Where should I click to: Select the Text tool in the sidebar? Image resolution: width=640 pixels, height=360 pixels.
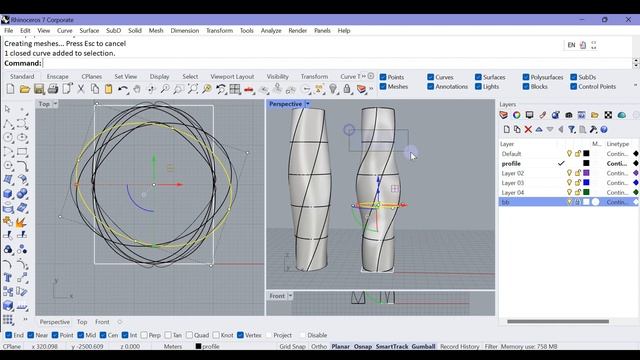point(7,278)
